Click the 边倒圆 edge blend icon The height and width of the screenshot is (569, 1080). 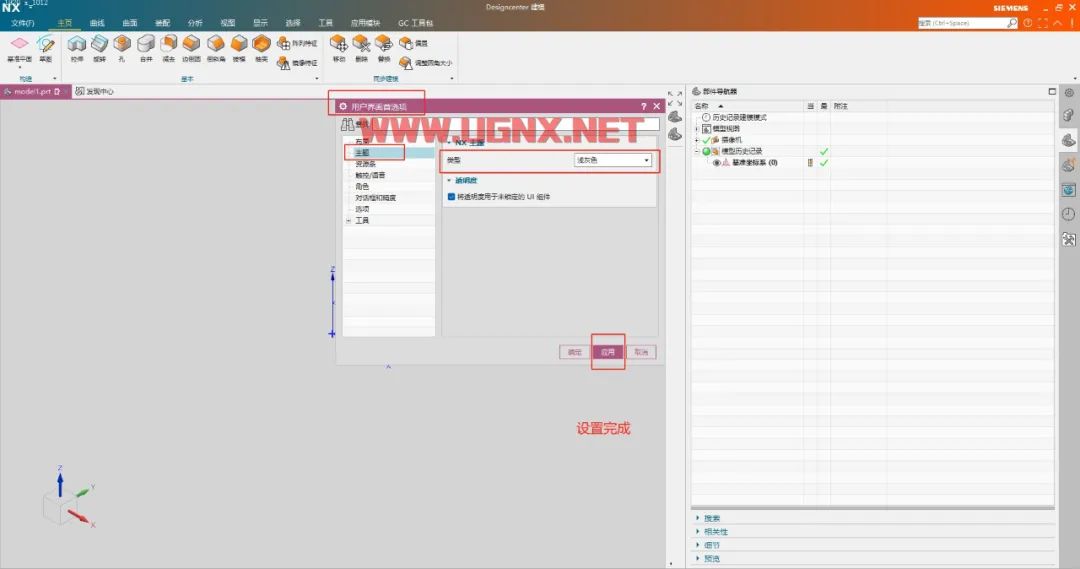click(x=191, y=44)
